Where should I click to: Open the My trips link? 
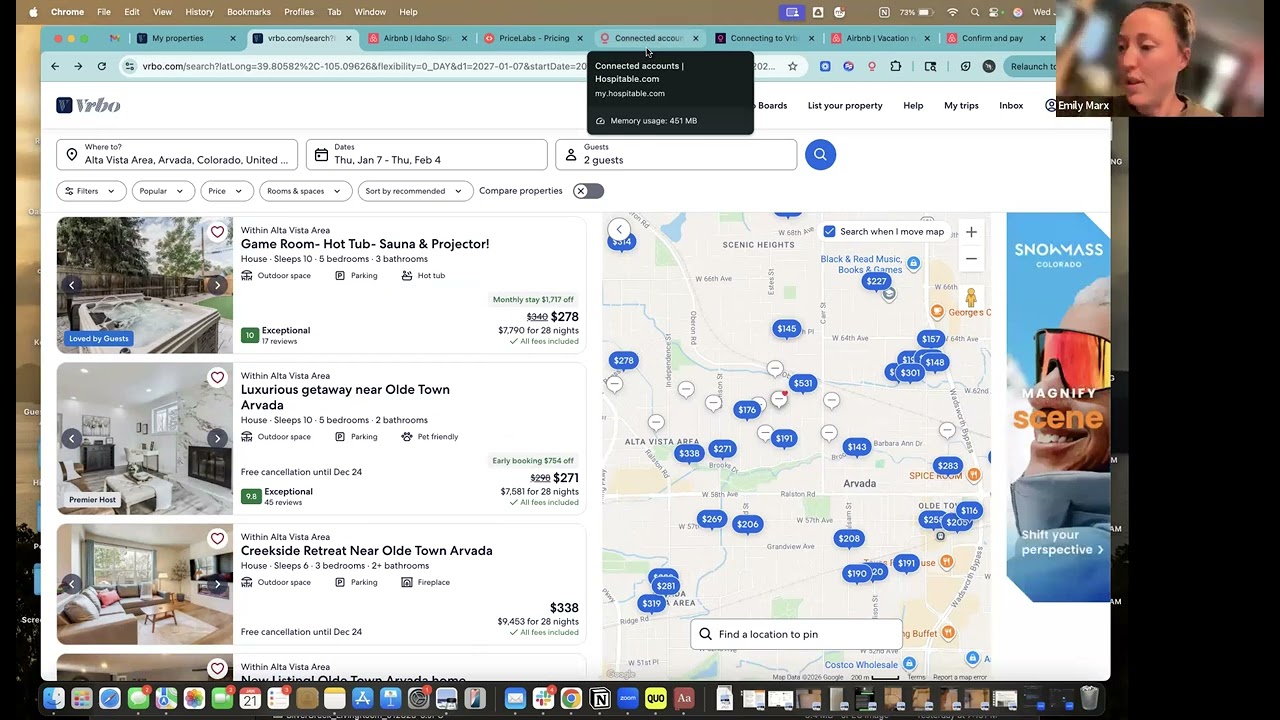[x=961, y=106]
